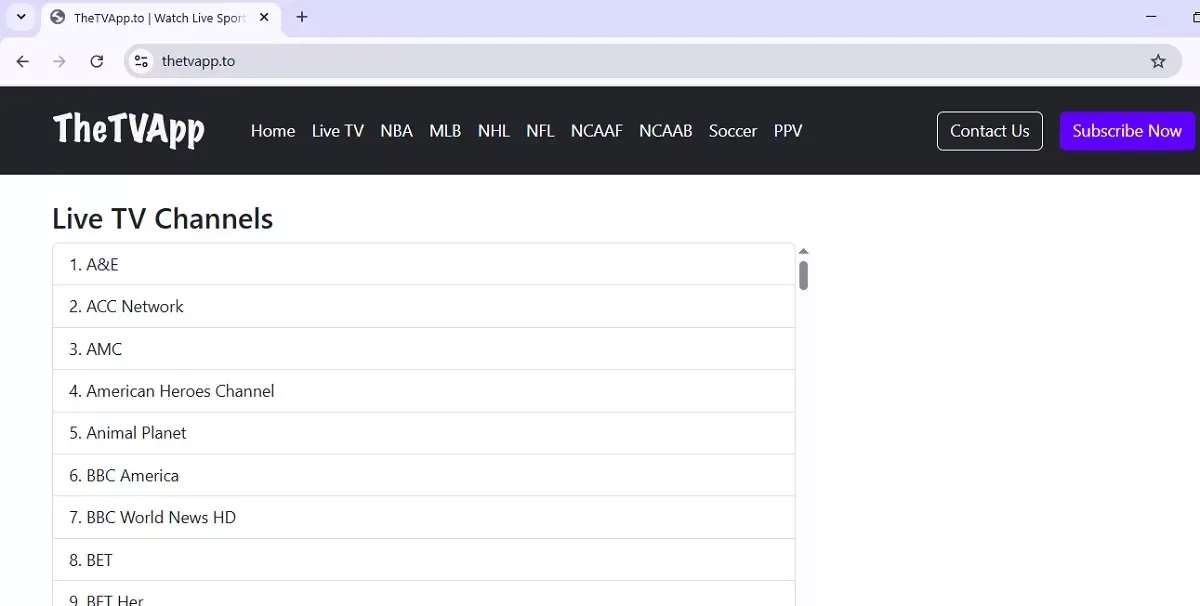
Task: Open channel 5. Animal Planet
Action: click(x=424, y=433)
